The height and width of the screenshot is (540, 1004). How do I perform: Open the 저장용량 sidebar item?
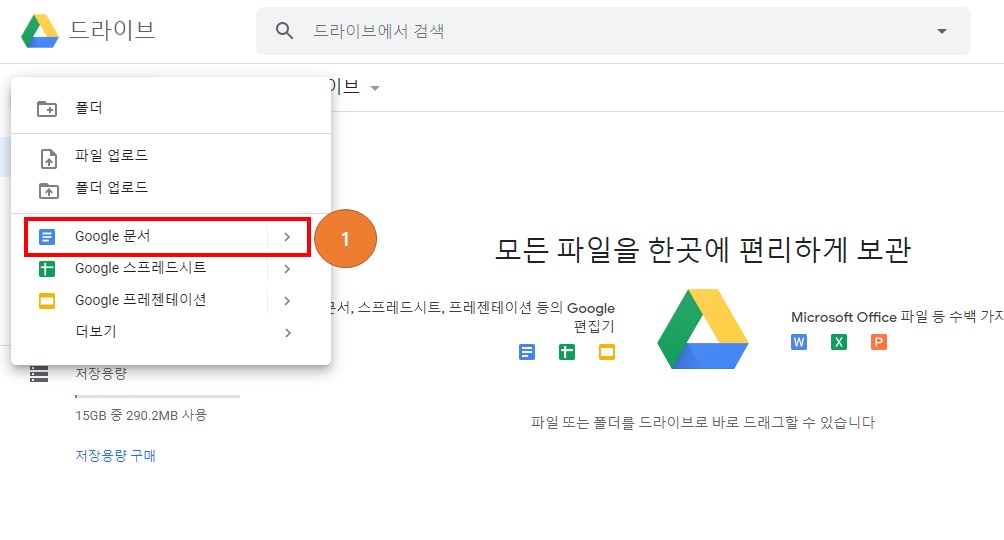pos(101,373)
